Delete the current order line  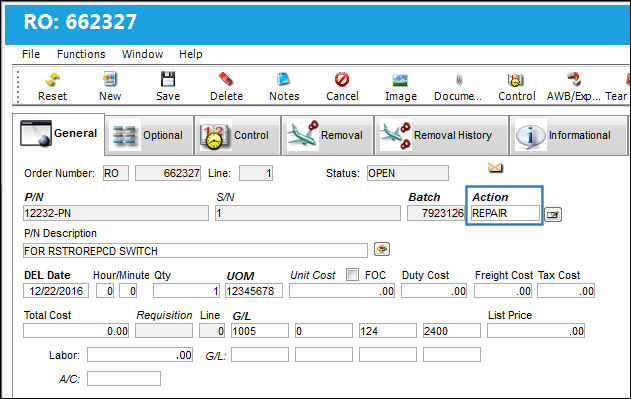pyautogui.click(x=226, y=87)
